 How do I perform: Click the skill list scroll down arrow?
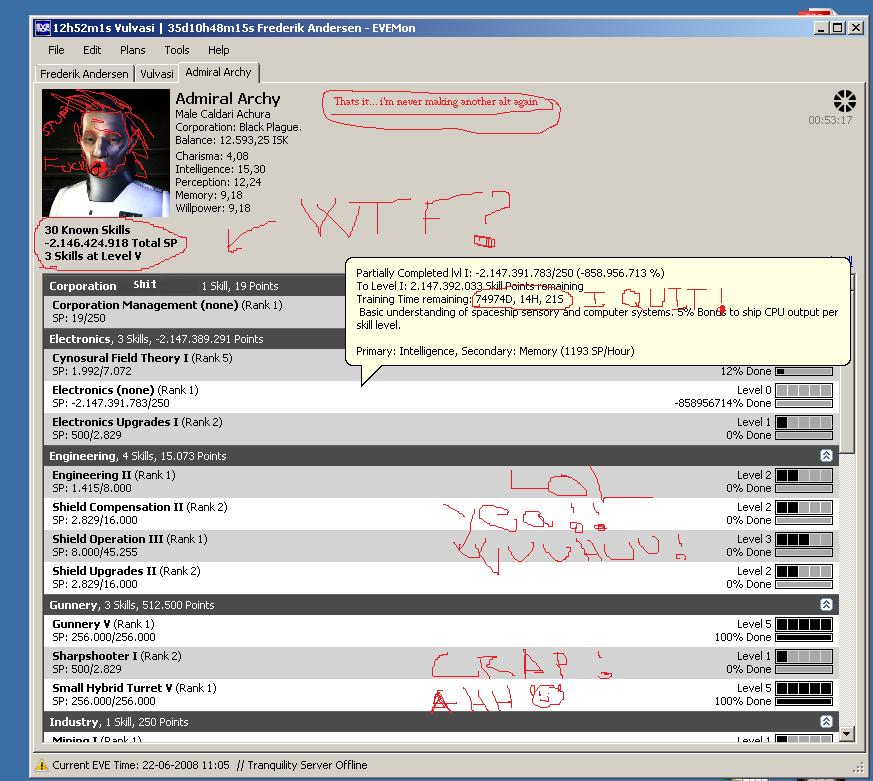pos(846,734)
